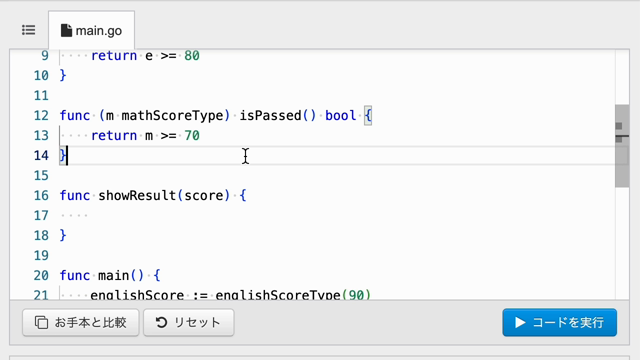Click the number 70 on line 13
This screenshot has height=360, width=640.
pyautogui.click(x=192, y=136)
